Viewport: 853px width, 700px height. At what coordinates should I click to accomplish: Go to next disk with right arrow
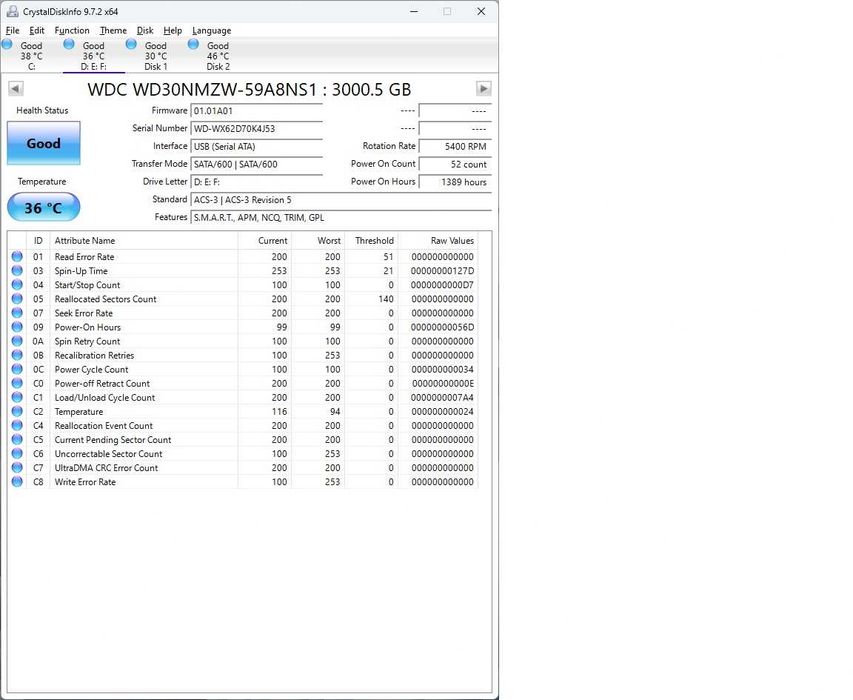pos(484,88)
